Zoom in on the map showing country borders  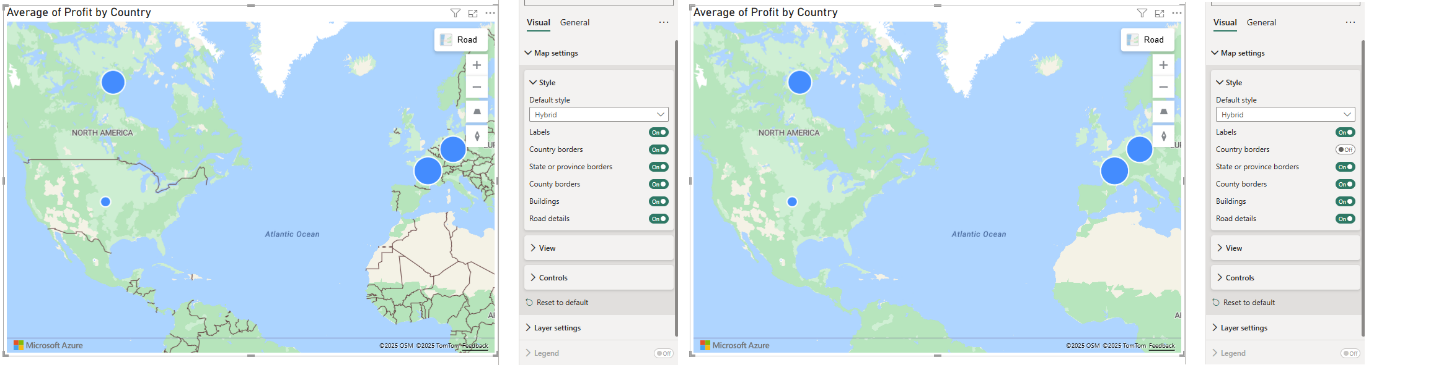tap(476, 65)
